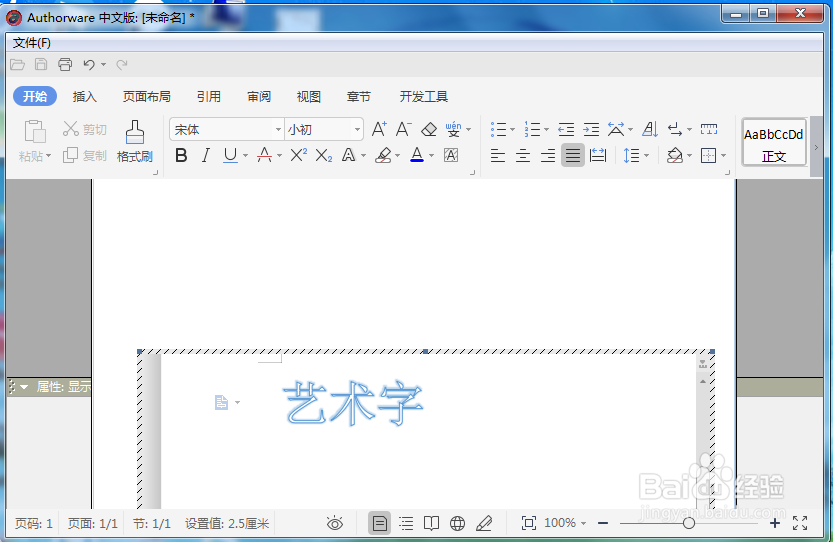Toggle subscript X₂
The width and height of the screenshot is (833, 542).
click(x=324, y=156)
